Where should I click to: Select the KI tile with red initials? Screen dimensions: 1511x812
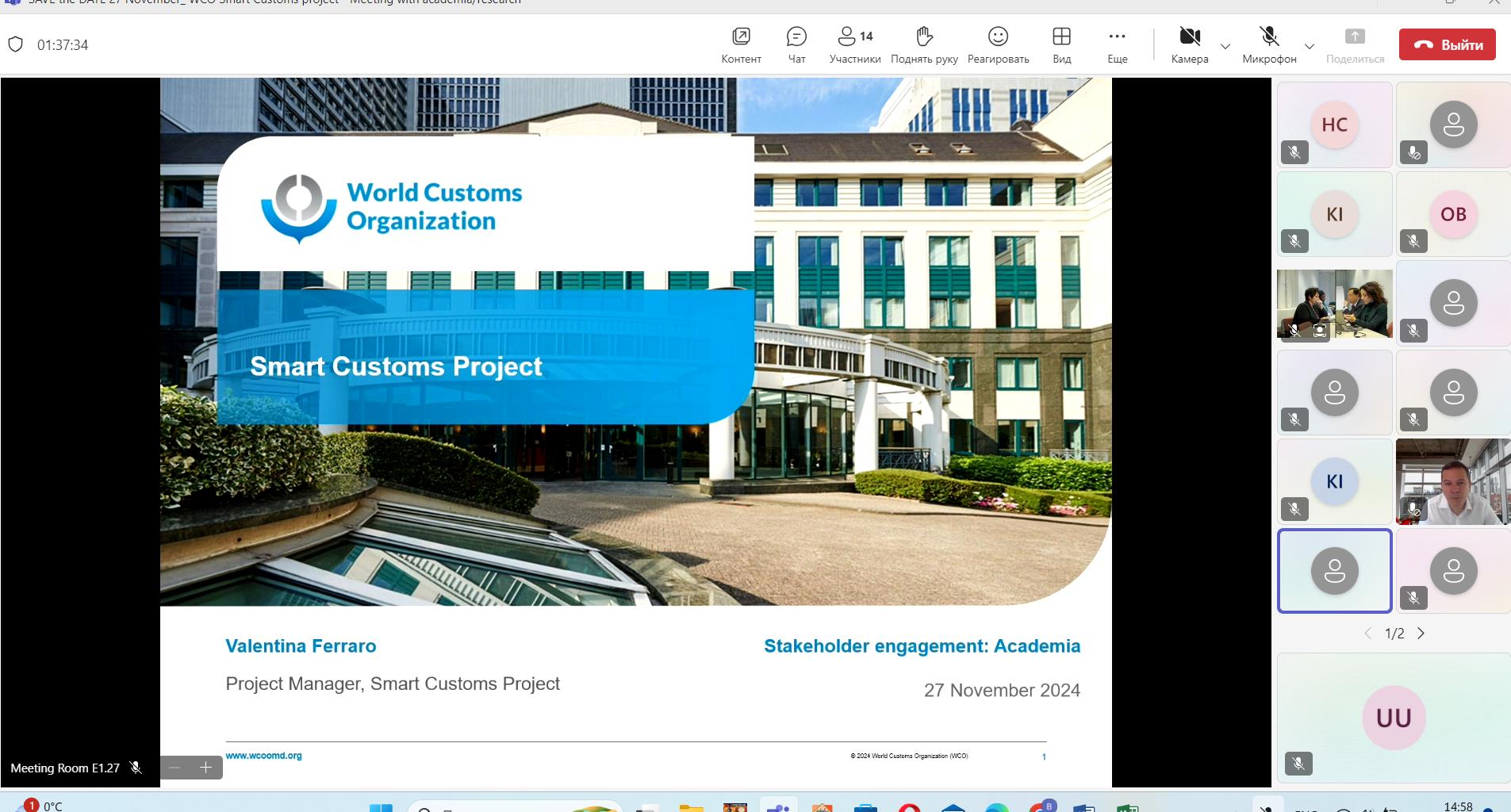(1334, 214)
